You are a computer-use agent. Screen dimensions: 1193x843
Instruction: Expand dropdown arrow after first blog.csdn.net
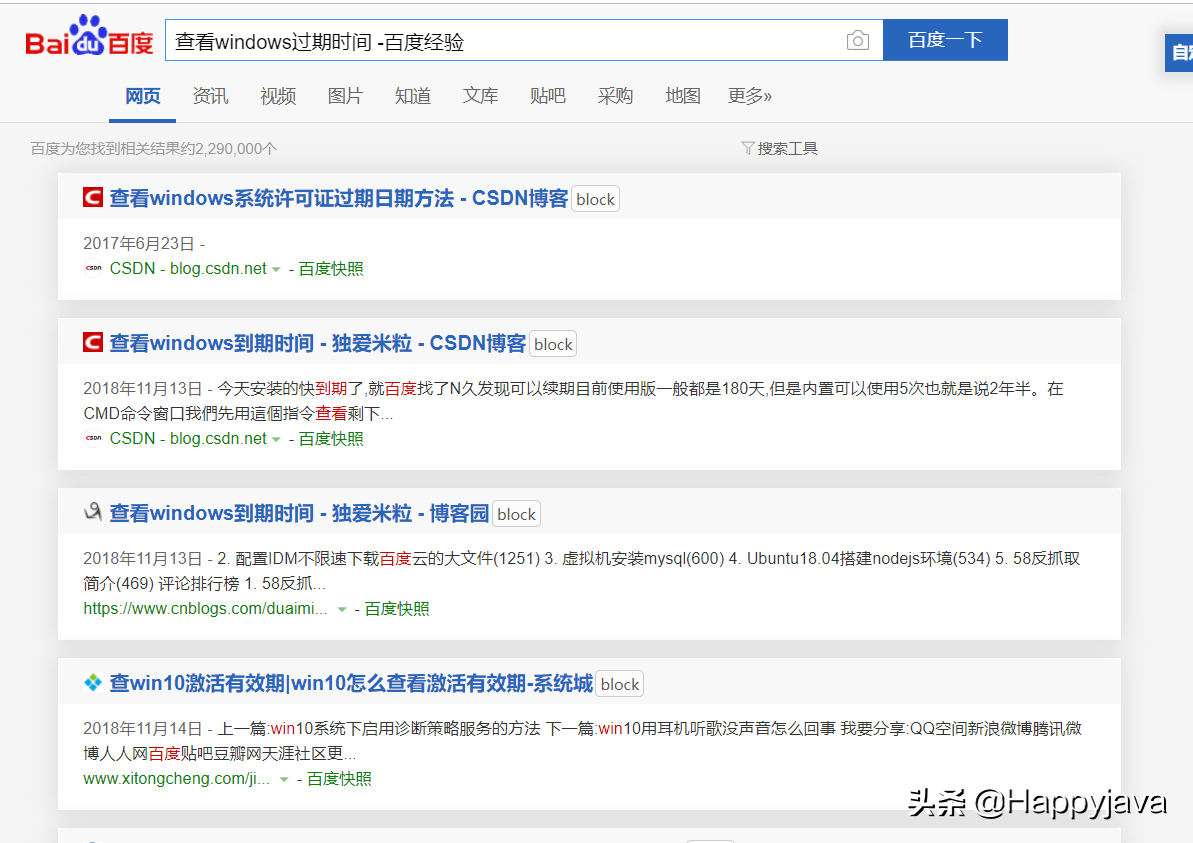point(276,270)
